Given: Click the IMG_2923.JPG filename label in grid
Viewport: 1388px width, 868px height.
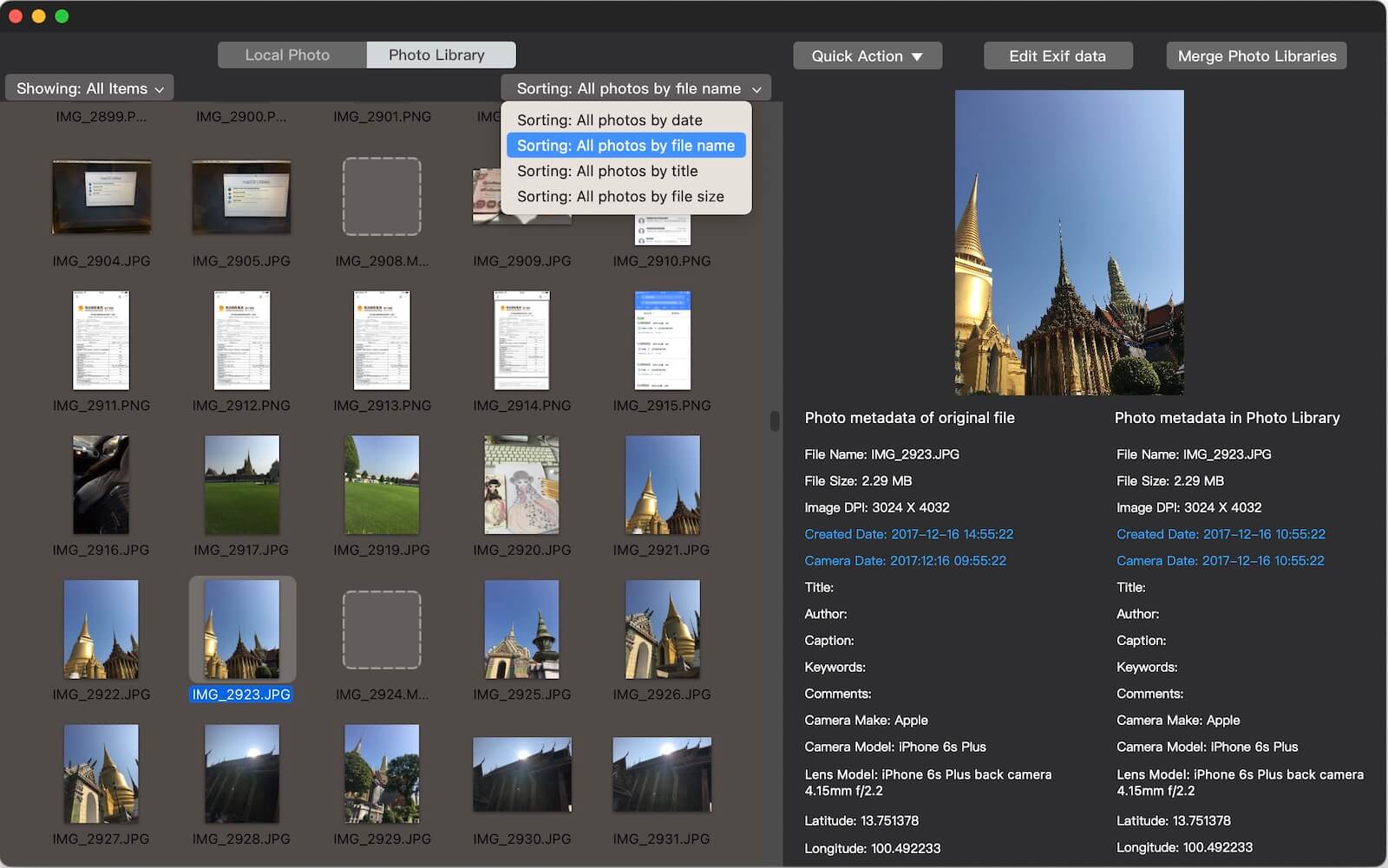Looking at the screenshot, I should 241,695.
